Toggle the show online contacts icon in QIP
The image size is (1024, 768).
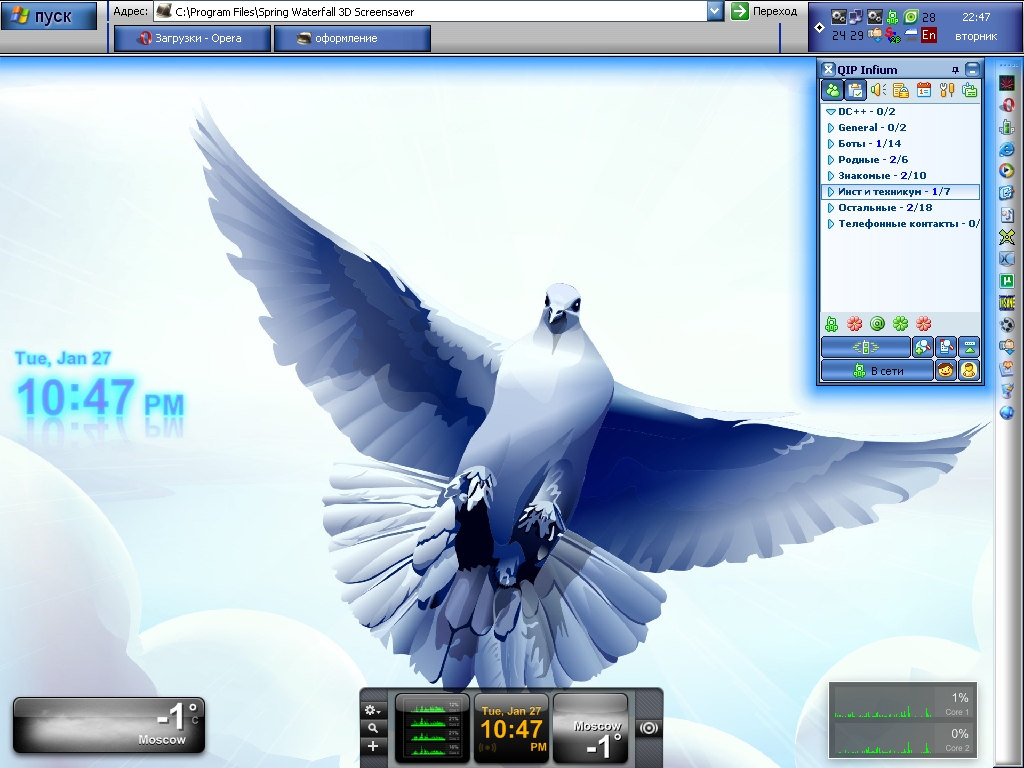coord(832,90)
